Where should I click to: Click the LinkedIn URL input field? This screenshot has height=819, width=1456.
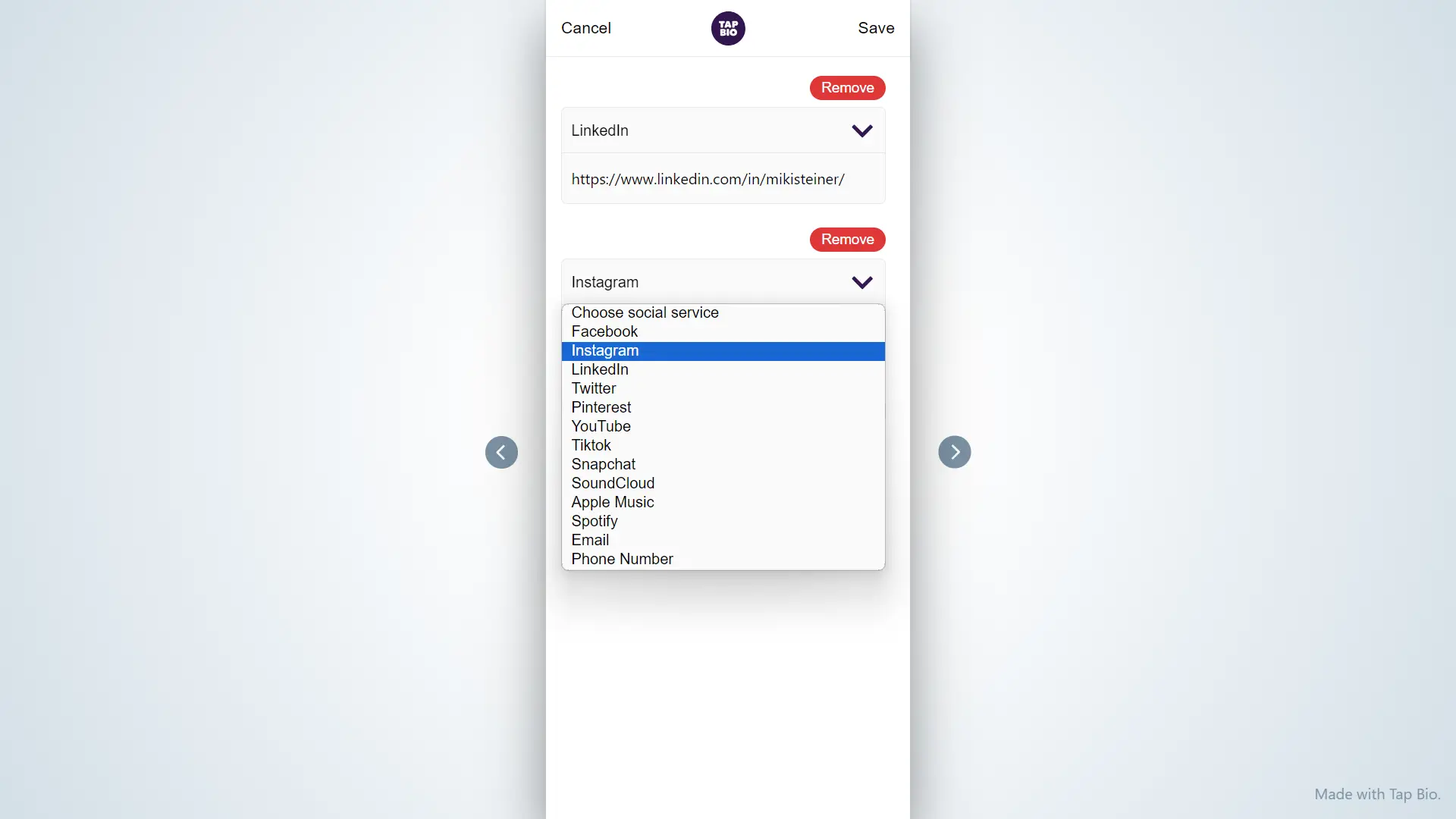[723, 179]
